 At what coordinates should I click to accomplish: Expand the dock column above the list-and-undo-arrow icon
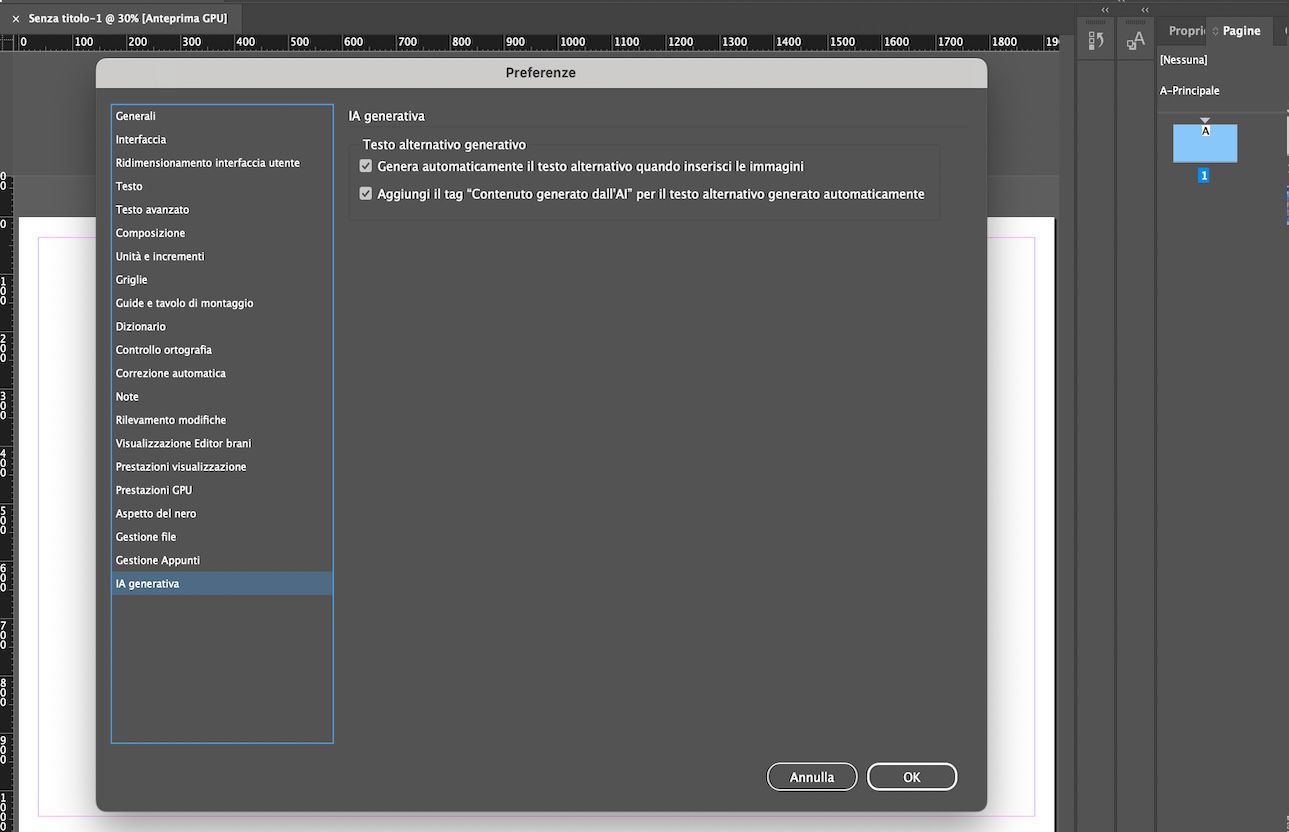(1105, 10)
